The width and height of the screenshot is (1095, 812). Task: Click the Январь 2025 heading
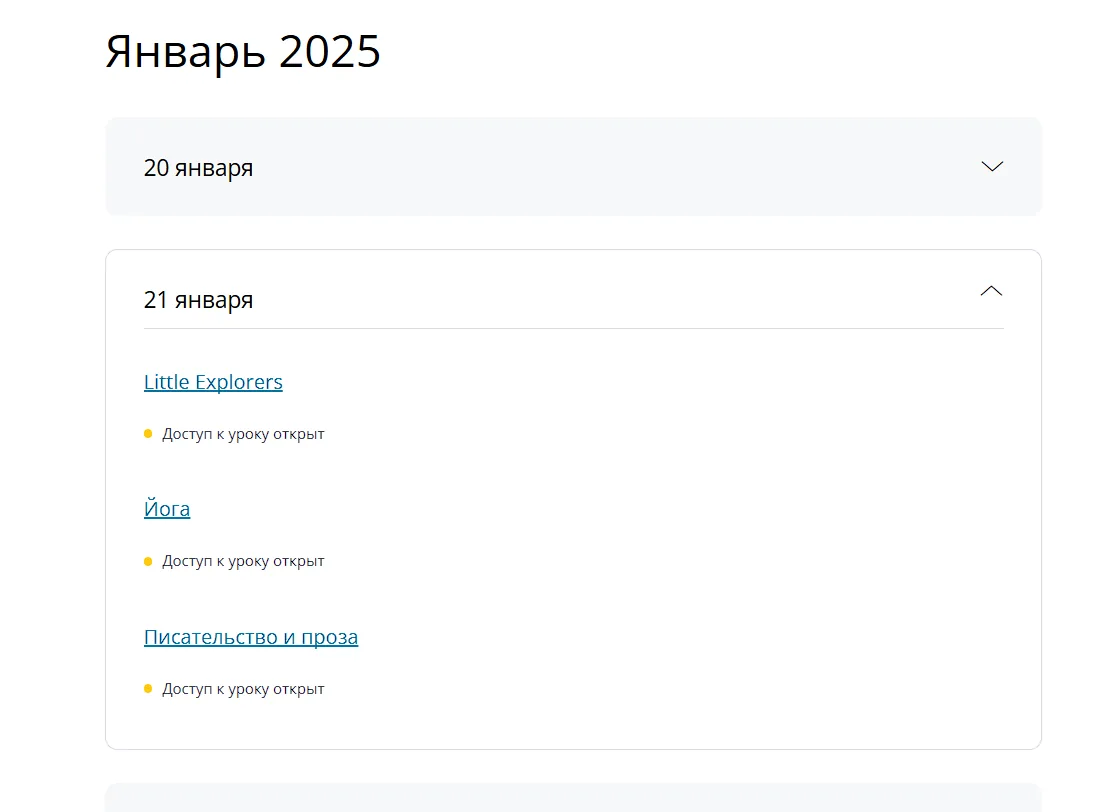coord(243,51)
